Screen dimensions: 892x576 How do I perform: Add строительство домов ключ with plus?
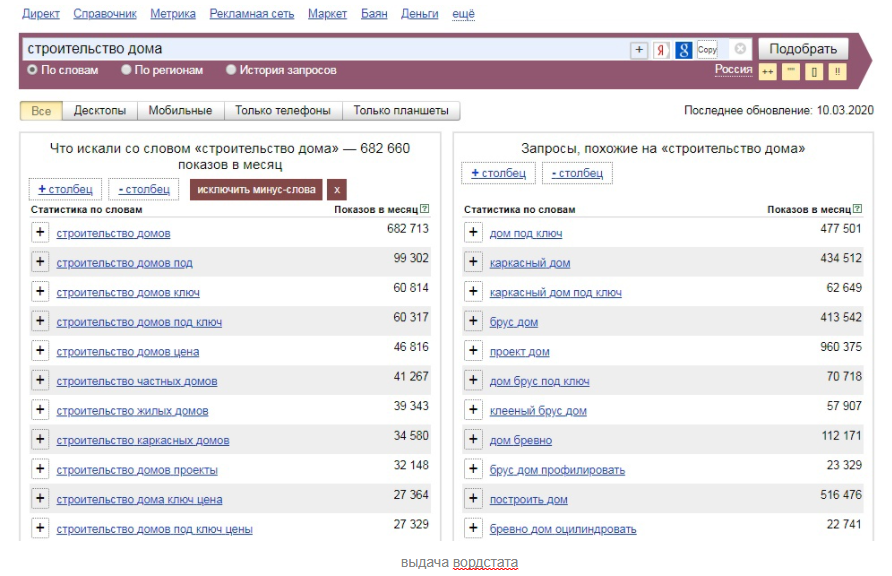tap(40, 291)
